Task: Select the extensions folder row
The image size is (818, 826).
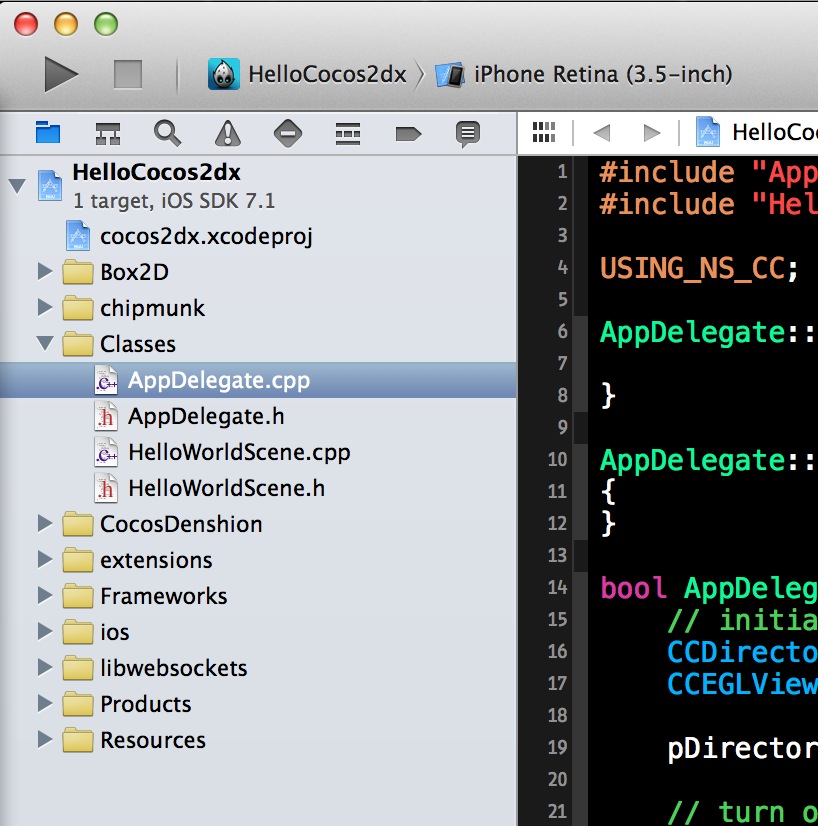Action: coord(258,559)
